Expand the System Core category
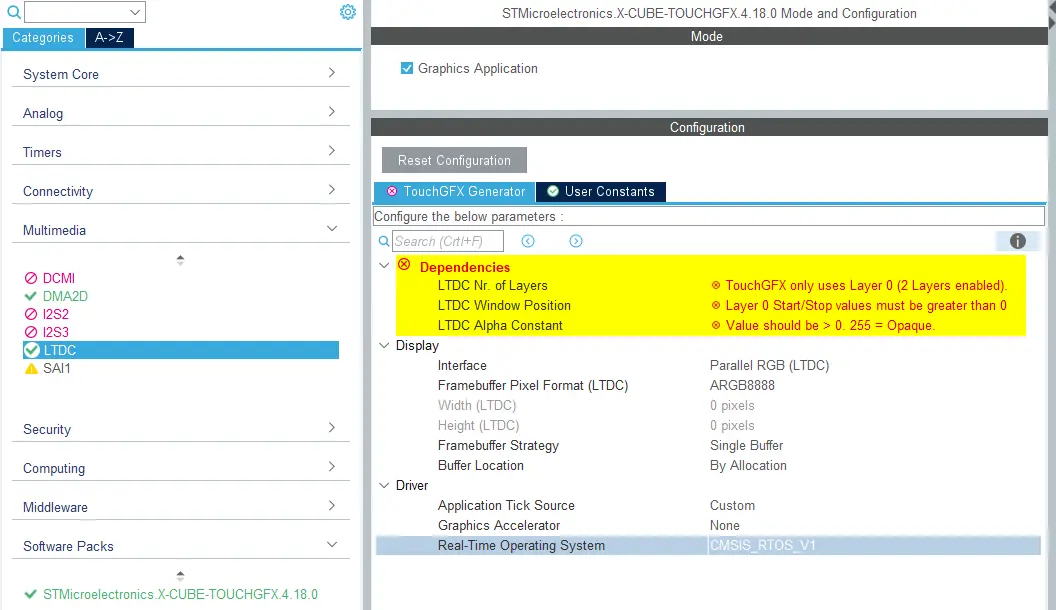This screenshot has width=1056, height=610. tap(331, 73)
